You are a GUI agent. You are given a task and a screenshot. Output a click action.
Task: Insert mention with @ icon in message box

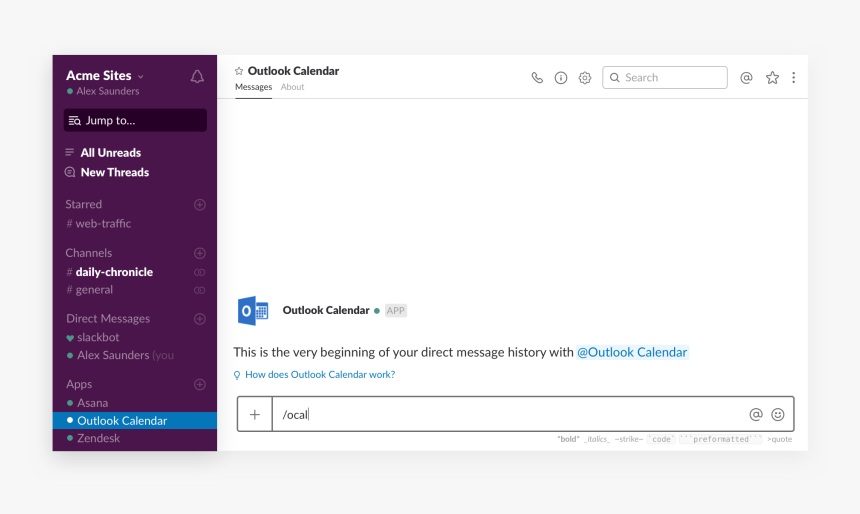click(x=756, y=415)
